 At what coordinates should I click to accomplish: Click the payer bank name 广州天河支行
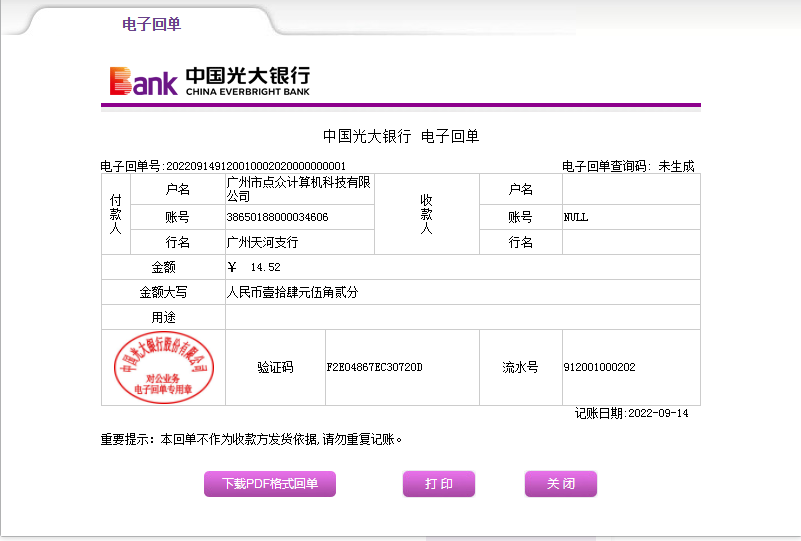pyautogui.click(x=263, y=242)
